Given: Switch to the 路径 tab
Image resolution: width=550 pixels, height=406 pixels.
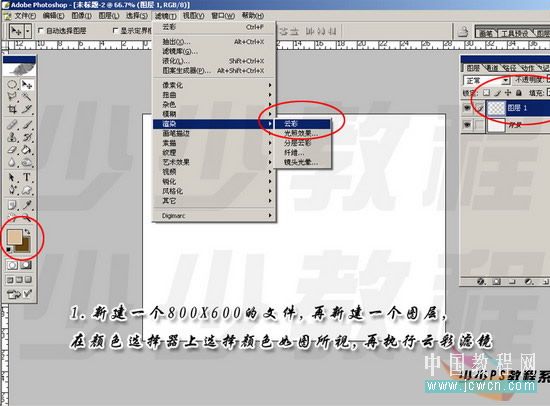Looking at the screenshot, I should [509, 68].
